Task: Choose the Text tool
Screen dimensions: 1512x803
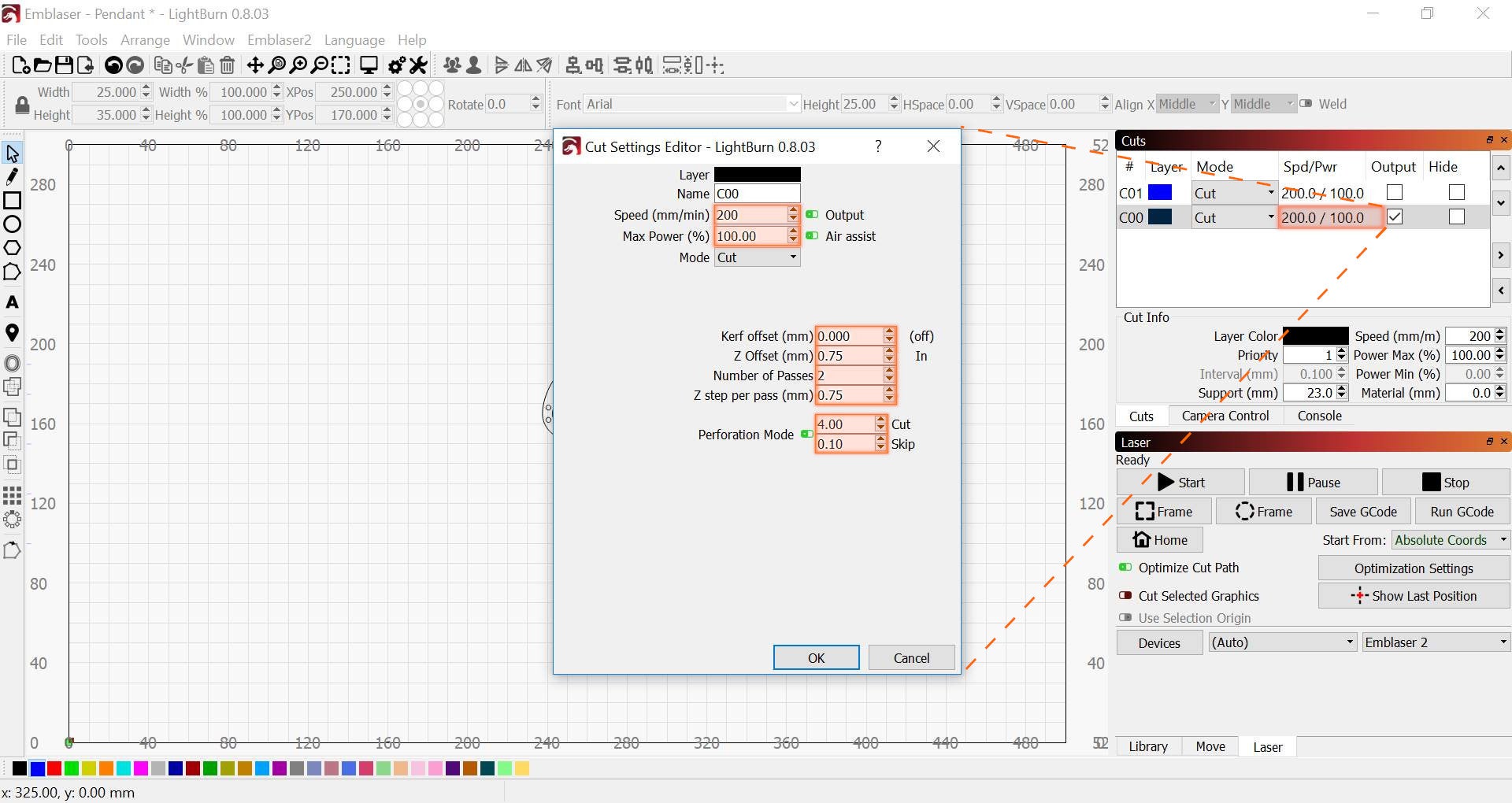Action: 12,302
